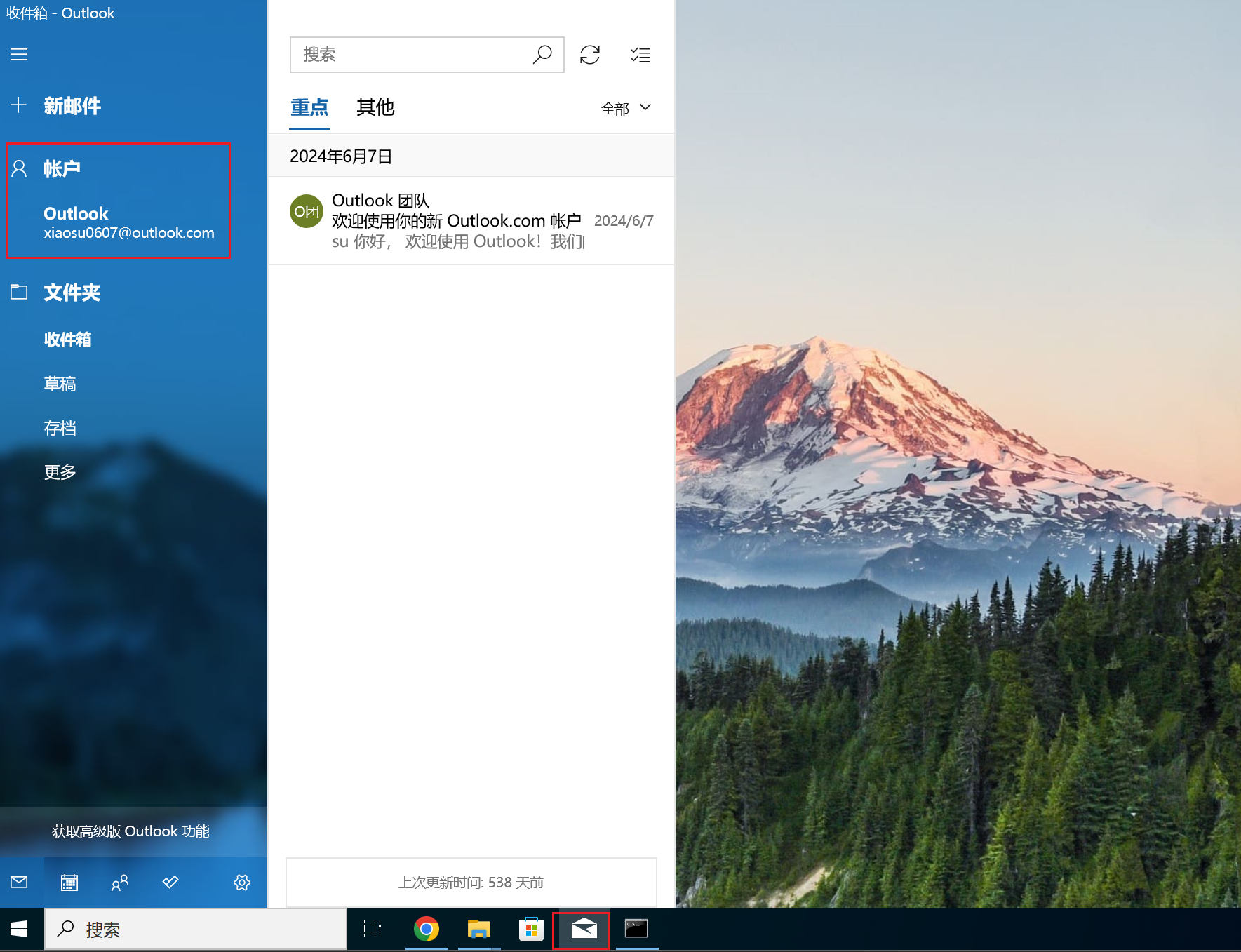The image size is (1241, 952).
Task: Launch Chrome from the taskbar
Action: coord(426,929)
